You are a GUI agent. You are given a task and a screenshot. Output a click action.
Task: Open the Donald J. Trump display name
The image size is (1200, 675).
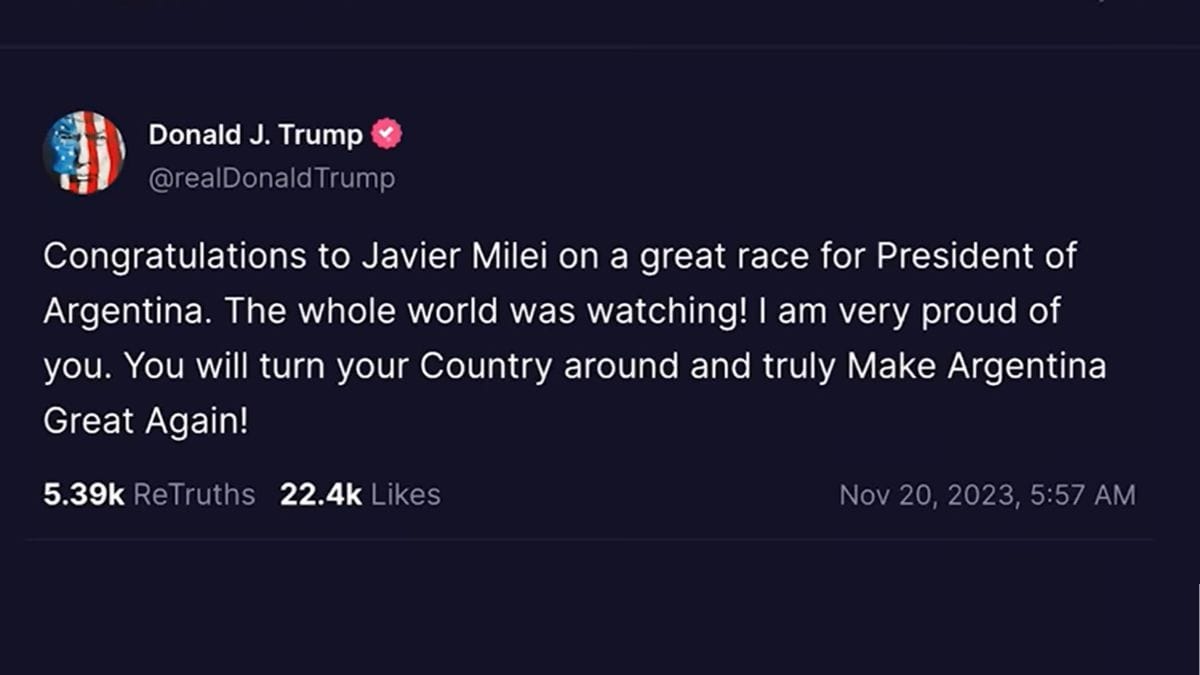tap(255, 134)
